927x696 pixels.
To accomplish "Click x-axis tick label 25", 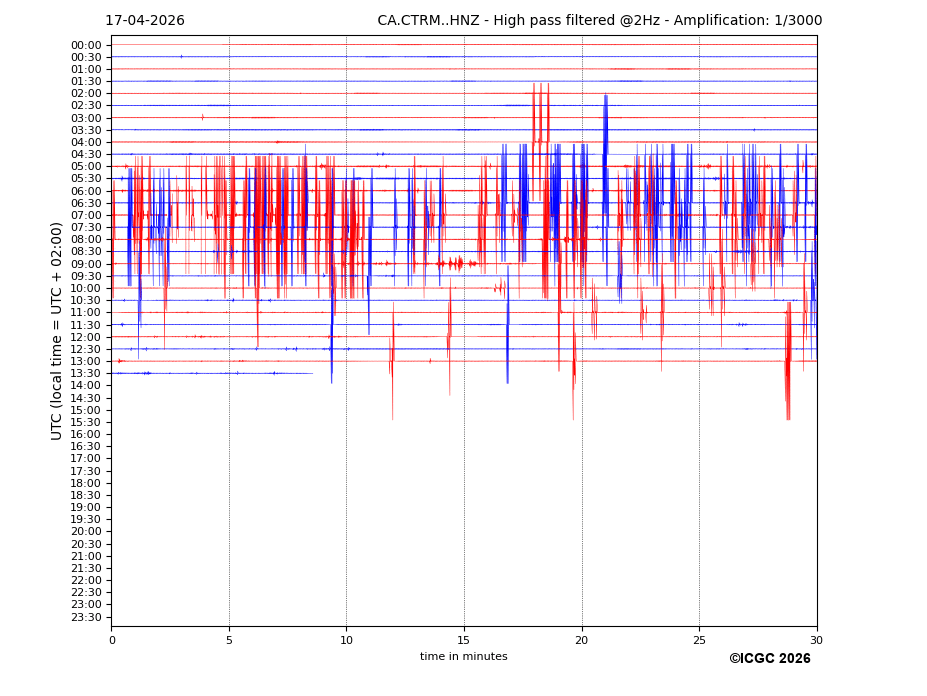I will click(699, 640).
